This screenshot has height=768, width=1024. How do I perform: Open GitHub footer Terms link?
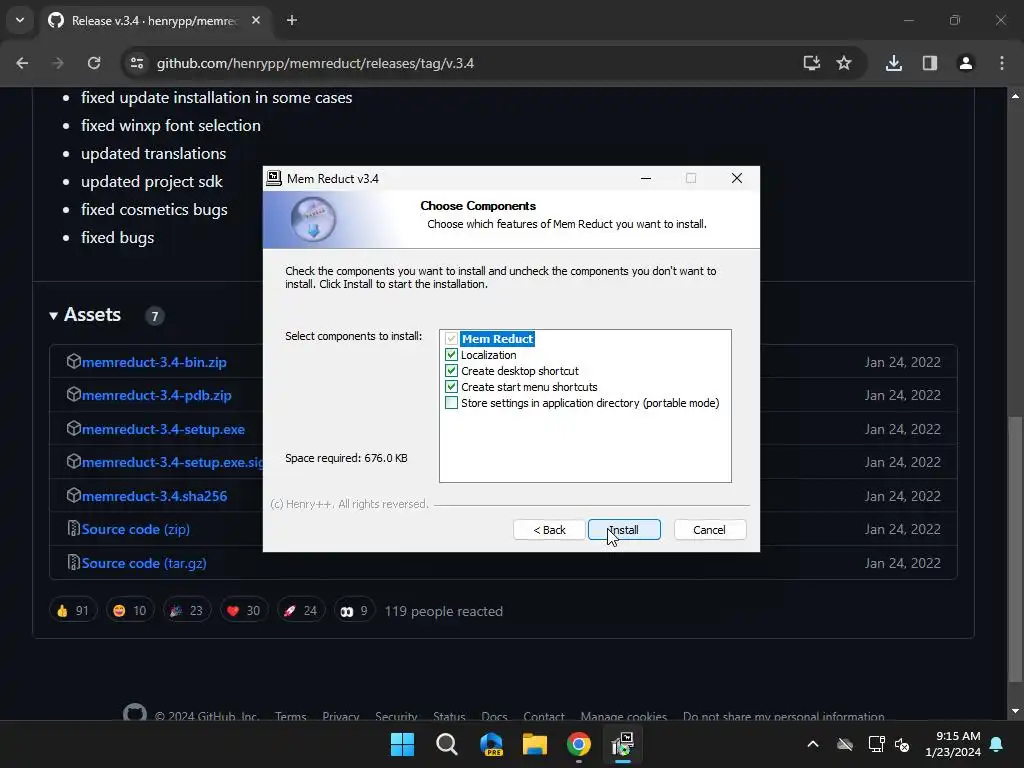coord(291,716)
